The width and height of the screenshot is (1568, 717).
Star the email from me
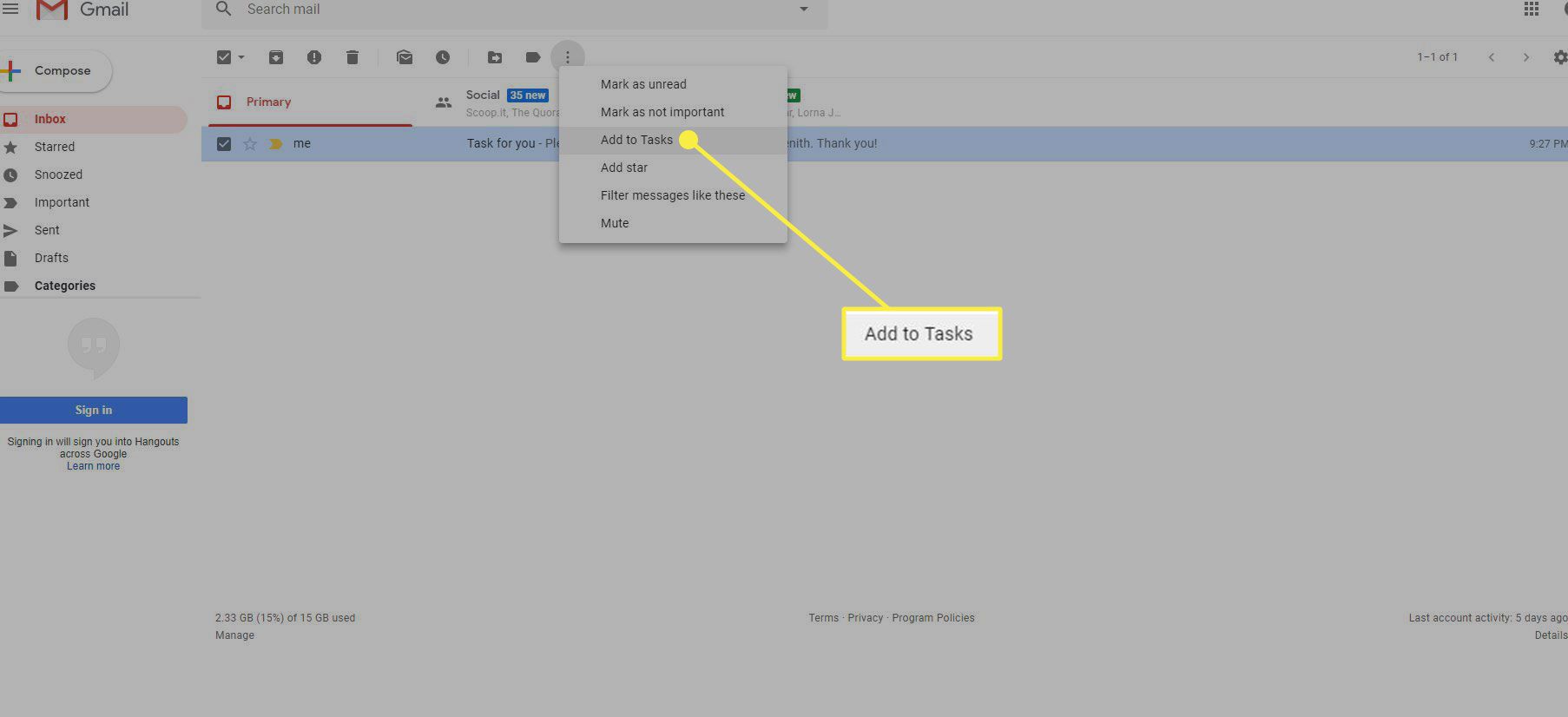click(250, 144)
